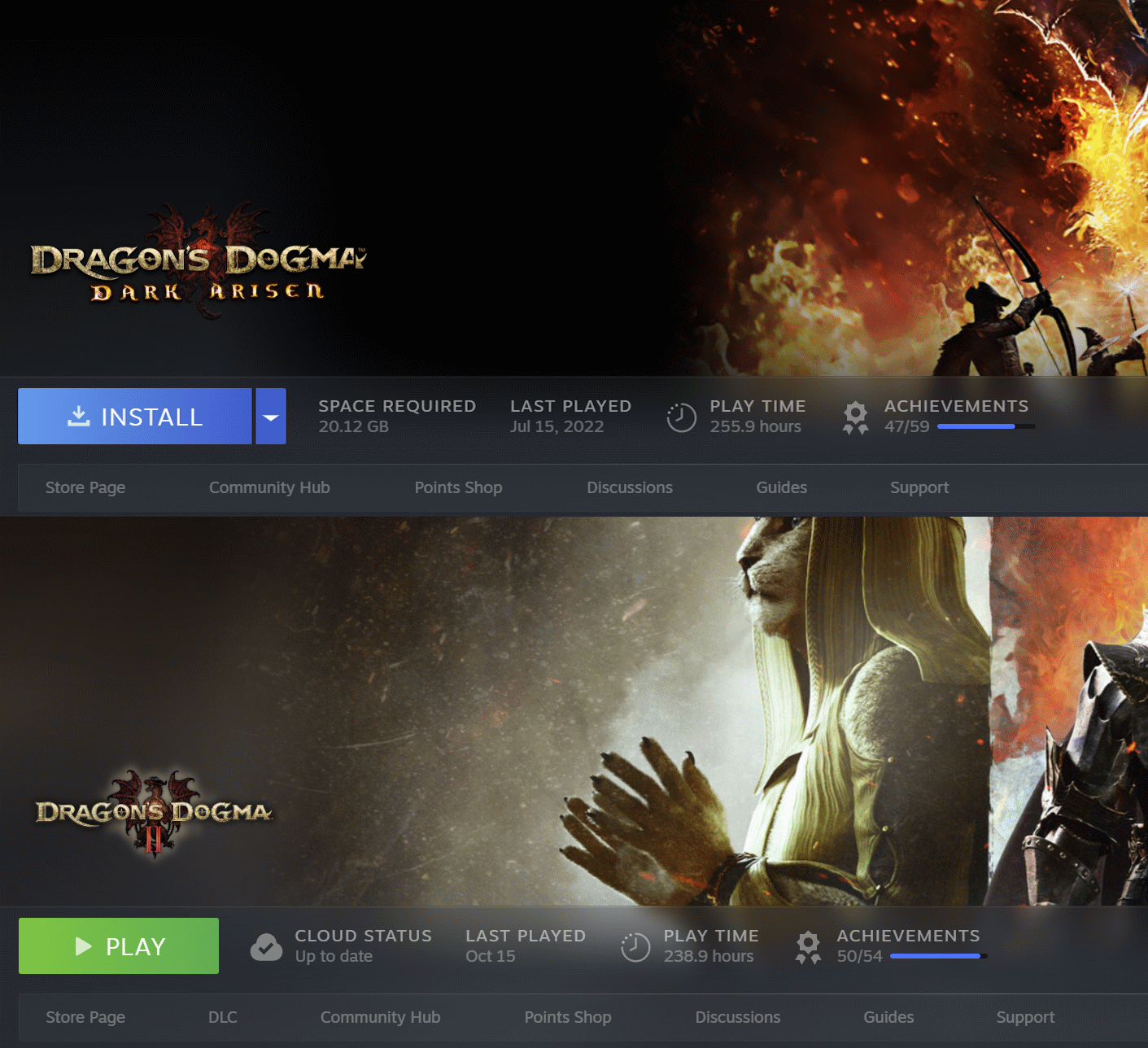The width and height of the screenshot is (1148, 1048).
Task: Click the "50/54" achievements count
Action: pyautogui.click(x=860, y=956)
